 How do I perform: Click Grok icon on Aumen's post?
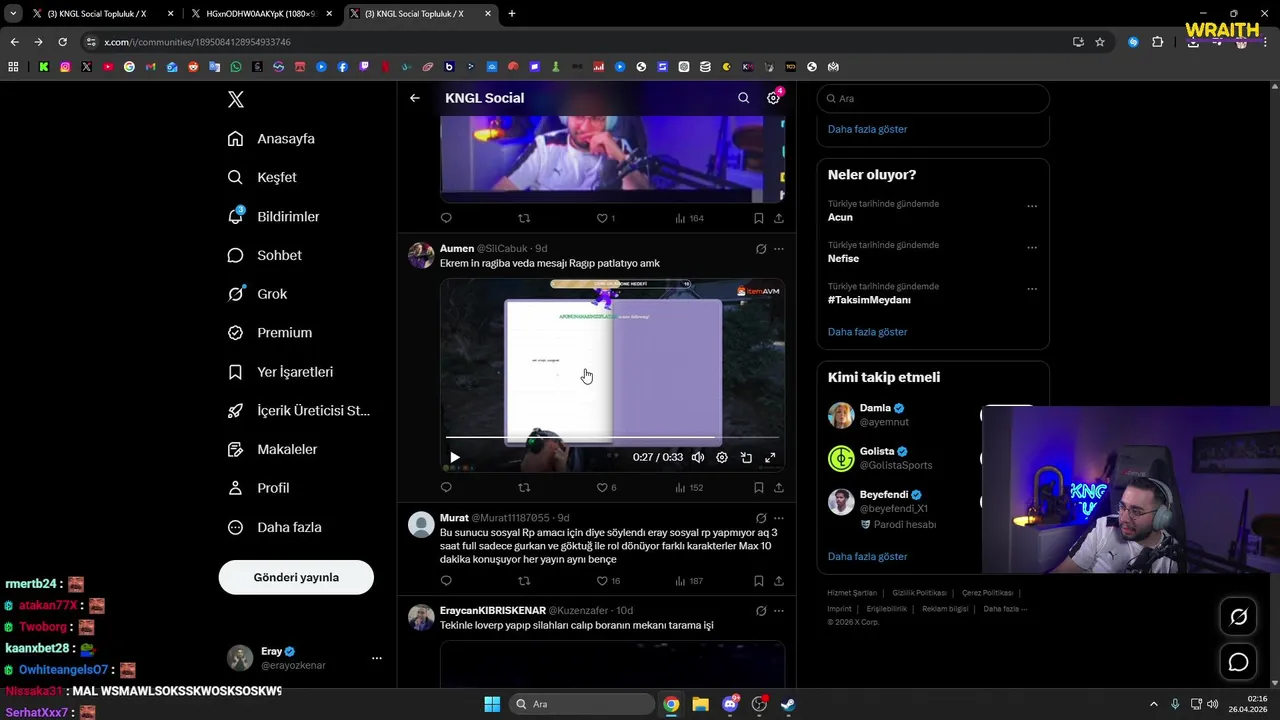[x=761, y=249]
